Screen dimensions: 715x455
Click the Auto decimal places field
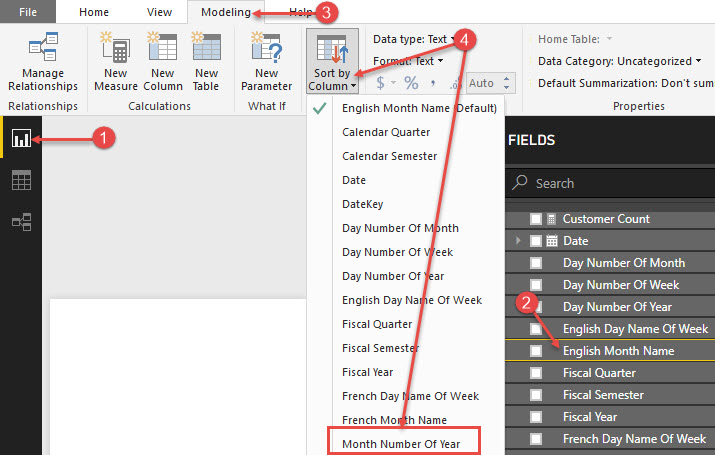(484, 83)
